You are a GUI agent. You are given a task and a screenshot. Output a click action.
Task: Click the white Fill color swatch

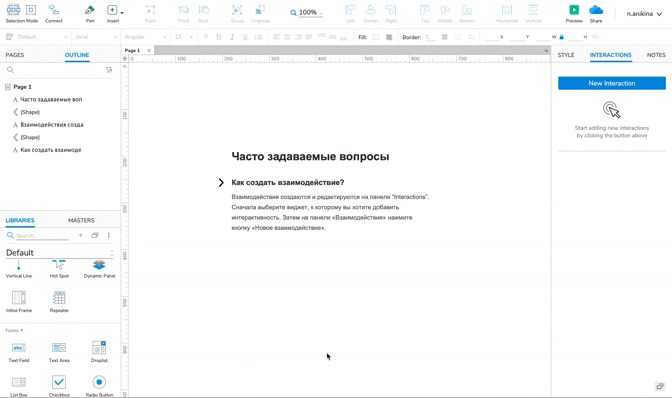click(x=376, y=37)
